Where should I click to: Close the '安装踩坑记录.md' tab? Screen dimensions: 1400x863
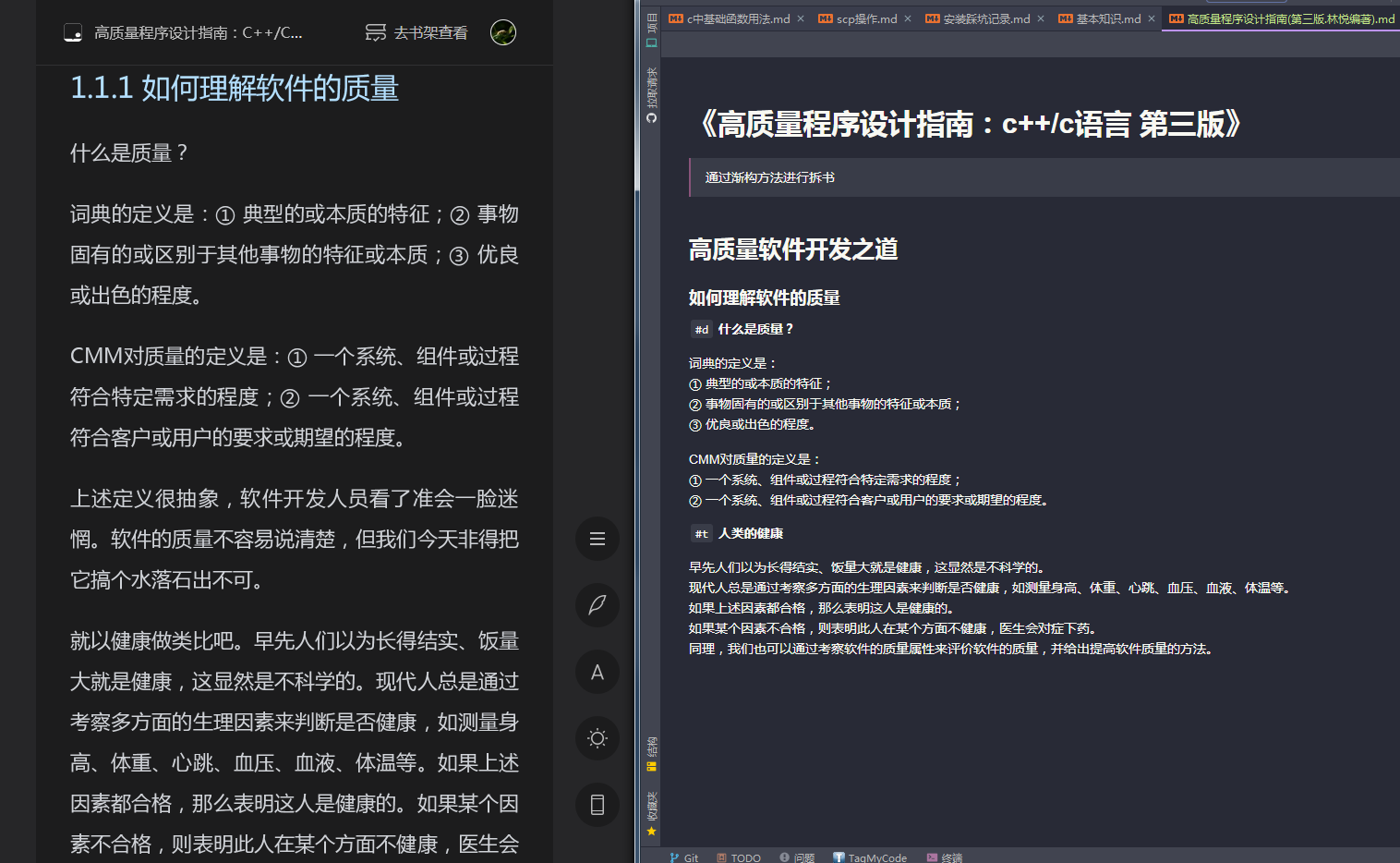pos(1041,18)
